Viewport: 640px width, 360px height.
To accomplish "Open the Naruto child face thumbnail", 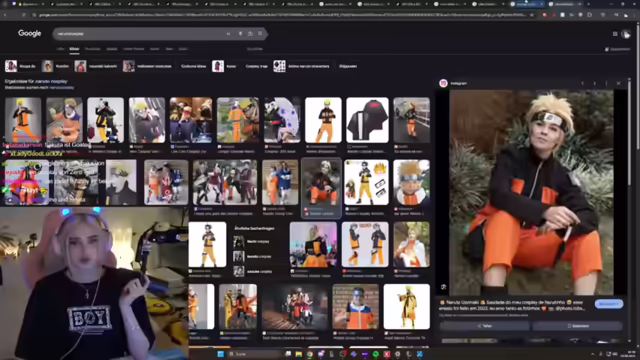I will pyautogui.click(x=411, y=182).
